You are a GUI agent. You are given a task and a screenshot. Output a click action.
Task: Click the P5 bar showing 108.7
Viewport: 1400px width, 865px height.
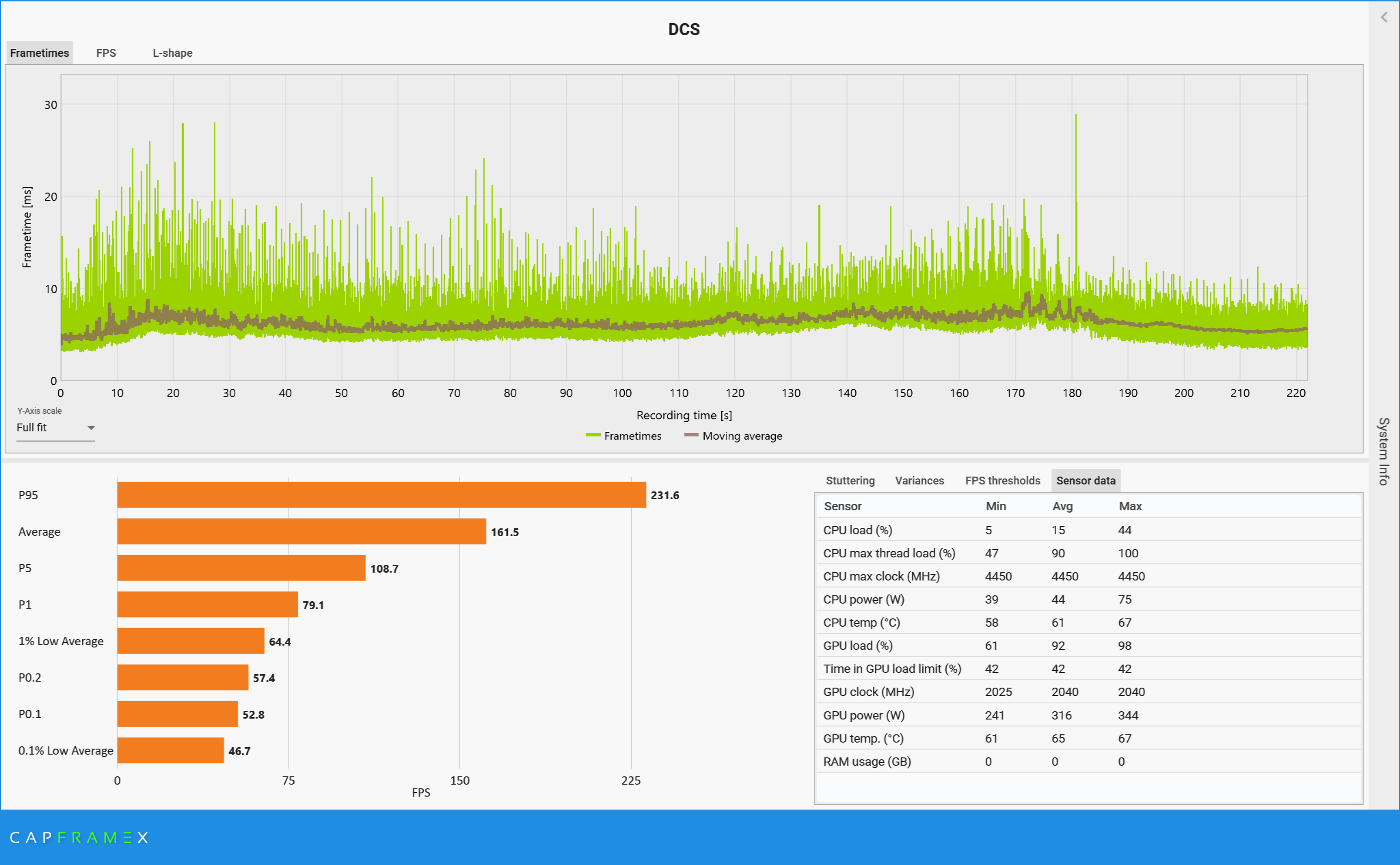[241, 568]
